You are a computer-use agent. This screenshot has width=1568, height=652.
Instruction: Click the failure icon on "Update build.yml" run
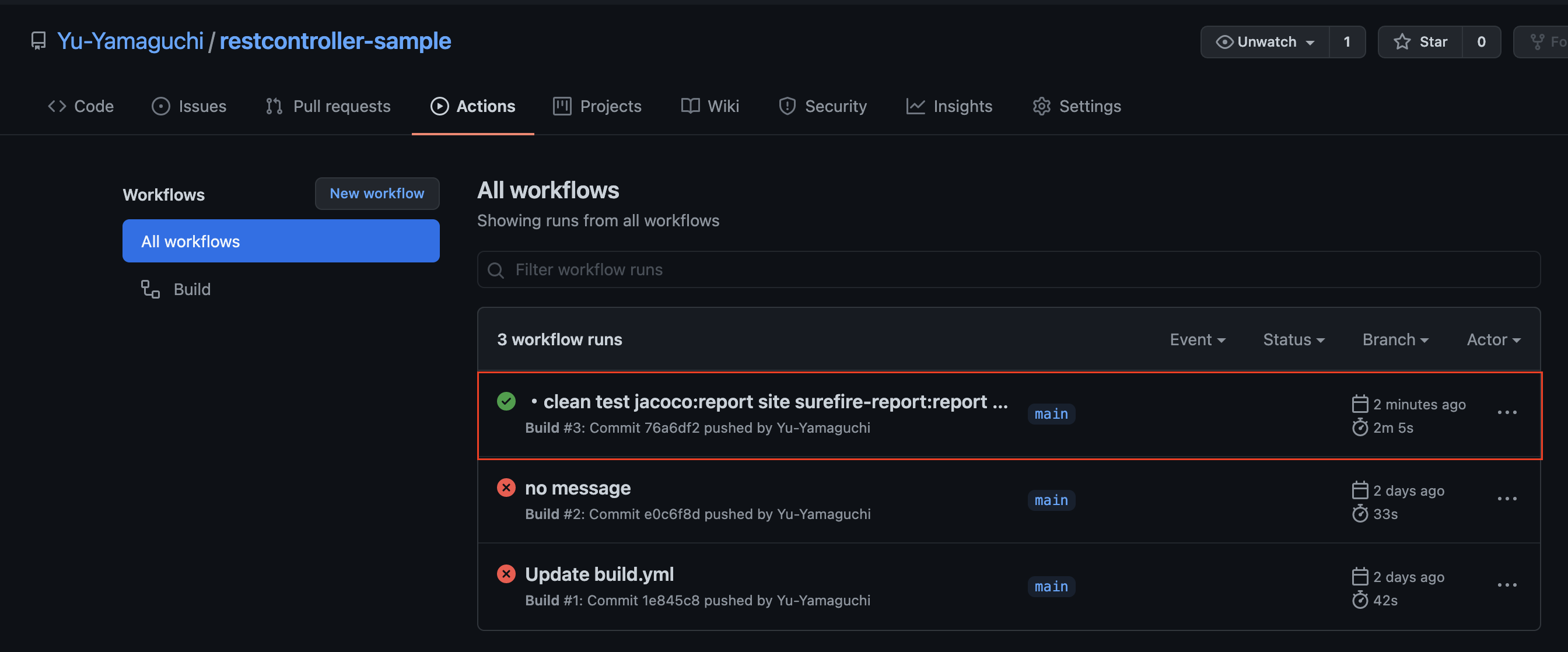tap(506, 573)
